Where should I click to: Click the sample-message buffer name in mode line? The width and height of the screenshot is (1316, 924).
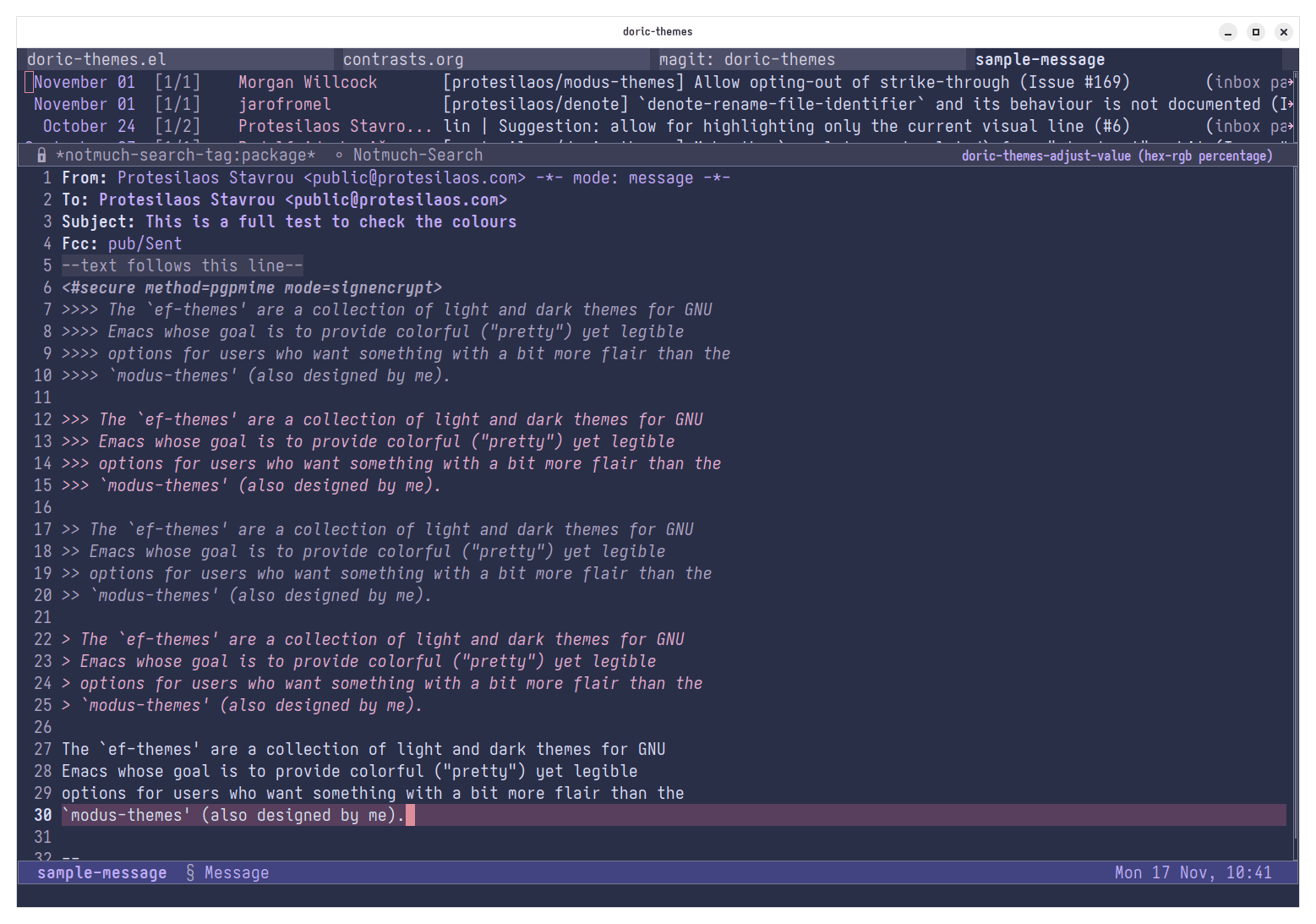(101, 872)
